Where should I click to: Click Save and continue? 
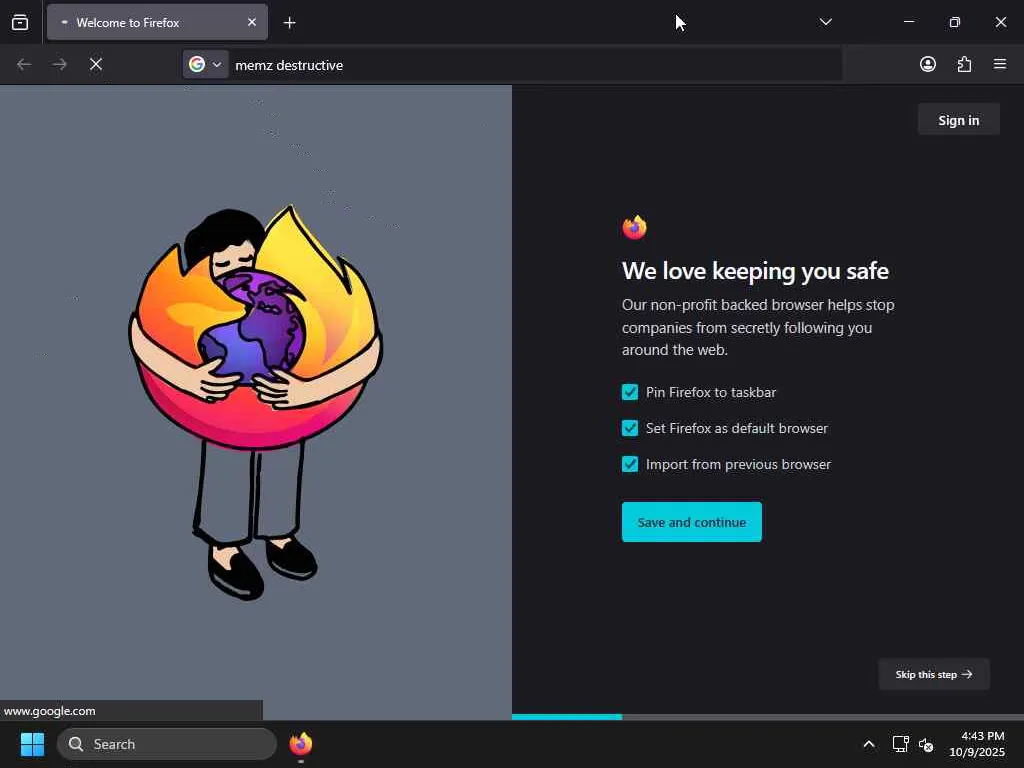[692, 522]
